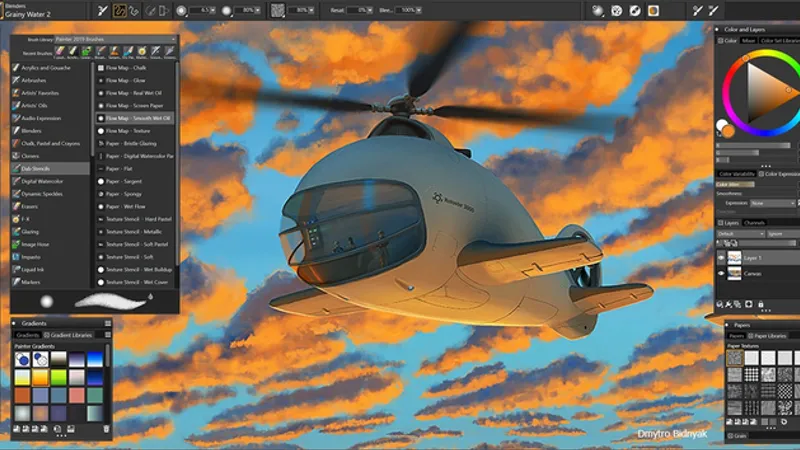The height and width of the screenshot is (450, 800).
Task: Pick the orange main color swatch
Action: 728,131
